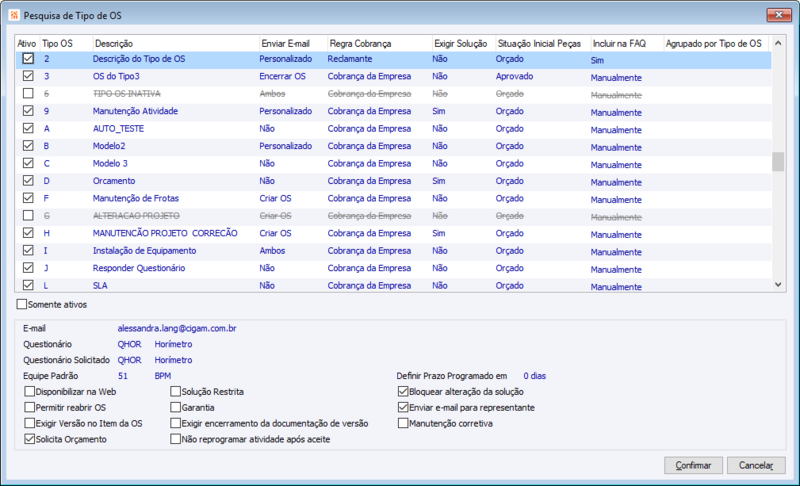Image resolution: width=800 pixels, height=486 pixels.
Task: Click '0 dias' prazo value
Action: tap(535, 376)
